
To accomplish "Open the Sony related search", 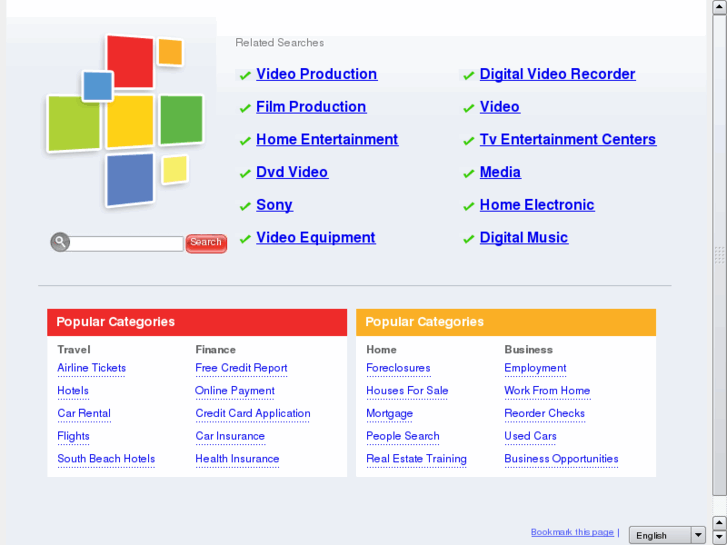I will pos(274,205).
